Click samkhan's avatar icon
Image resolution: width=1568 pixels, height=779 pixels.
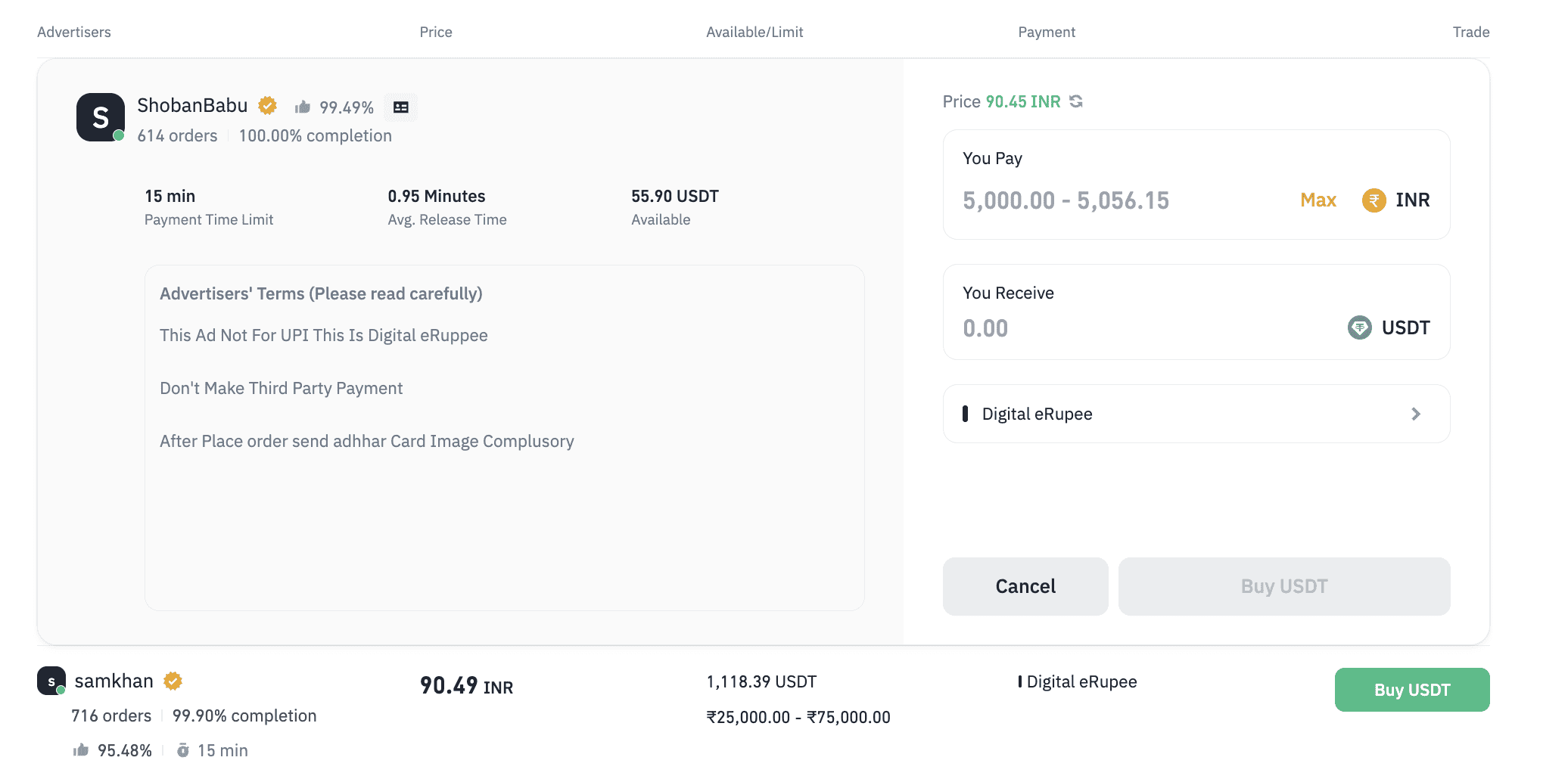(x=51, y=681)
